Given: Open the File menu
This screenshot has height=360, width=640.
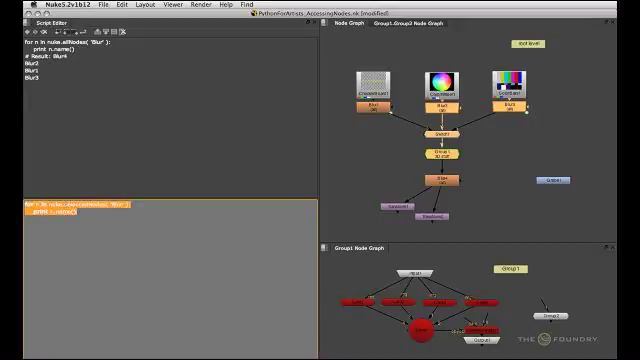Looking at the screenshot, I should click(103, 4).
